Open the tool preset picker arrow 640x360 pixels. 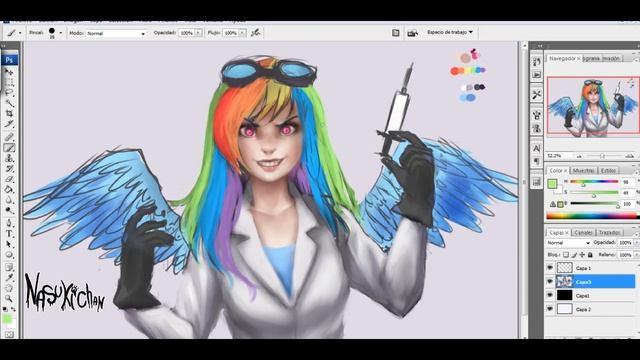click(20, 33)
